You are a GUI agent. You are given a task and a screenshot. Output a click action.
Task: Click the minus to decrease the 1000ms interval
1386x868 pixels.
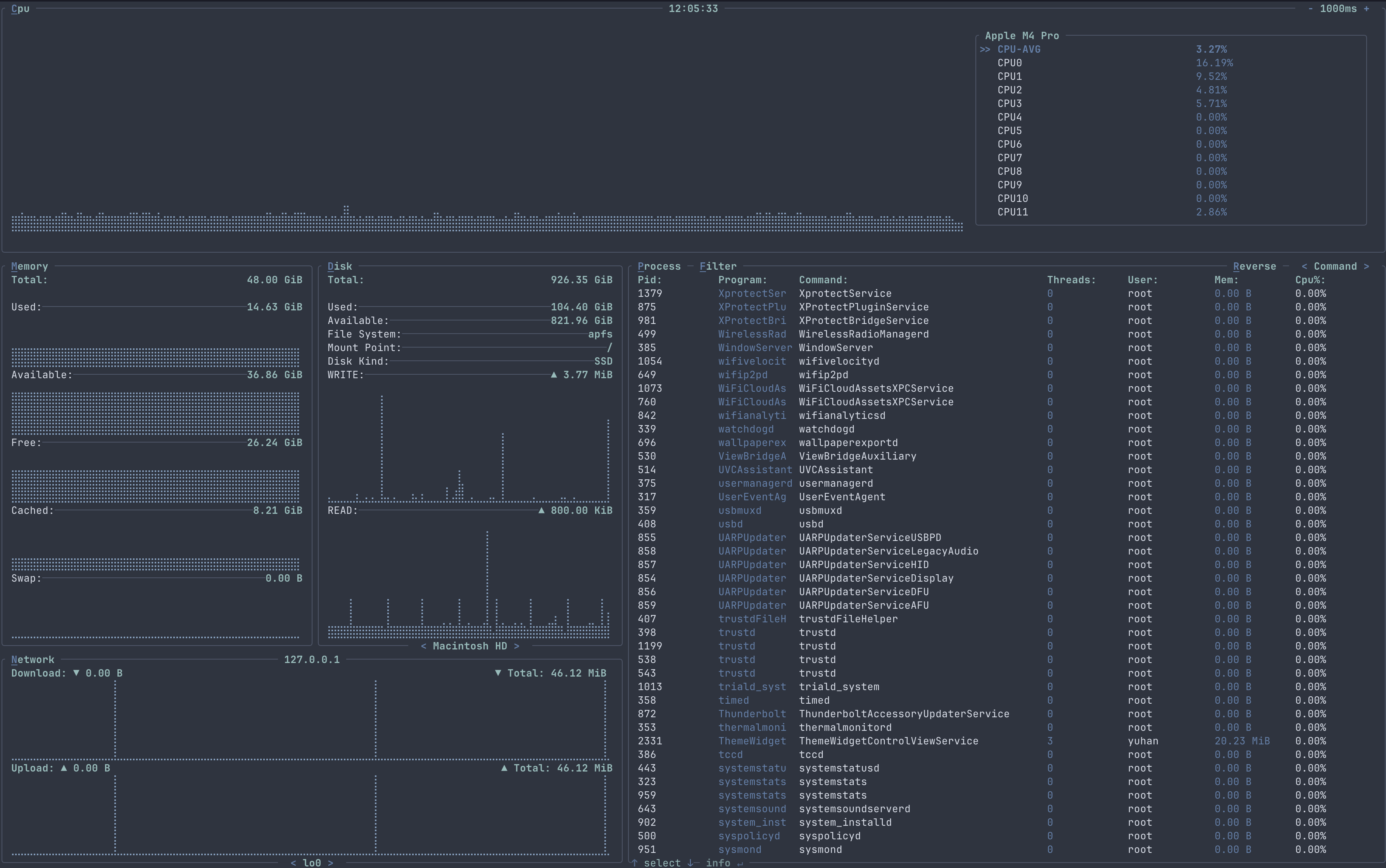point(1310,9)
